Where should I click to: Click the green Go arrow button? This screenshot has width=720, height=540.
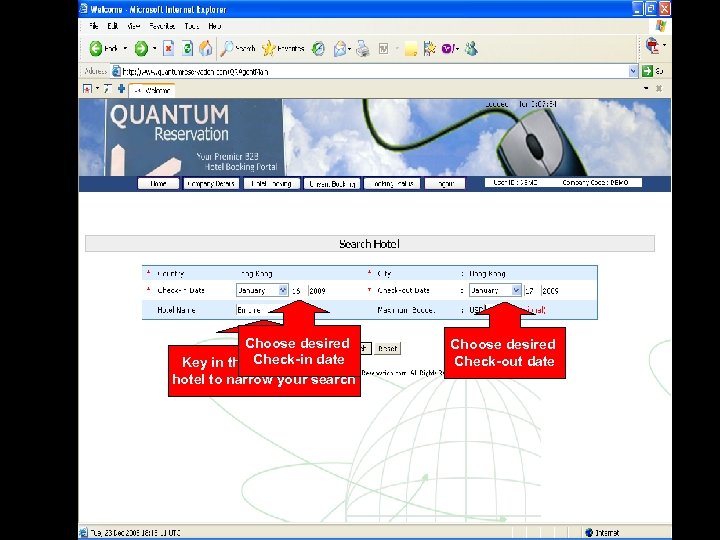coord(647,71)
